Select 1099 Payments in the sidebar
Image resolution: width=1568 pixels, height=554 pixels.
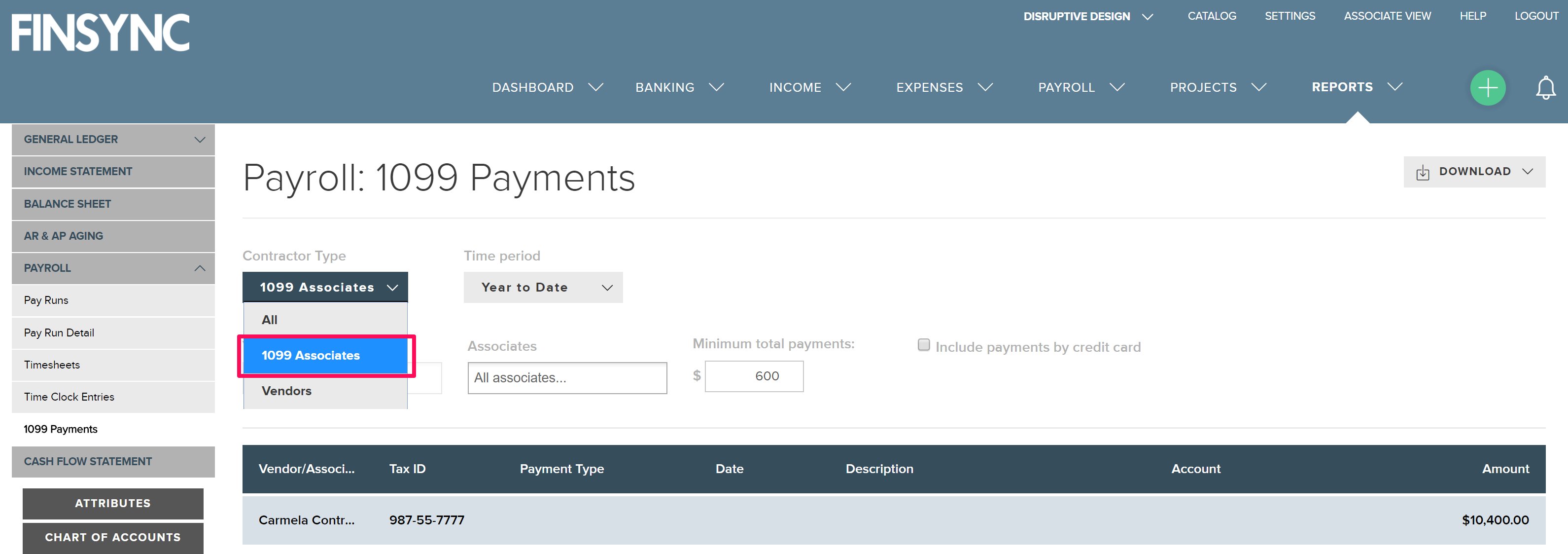tap(113, 429)
